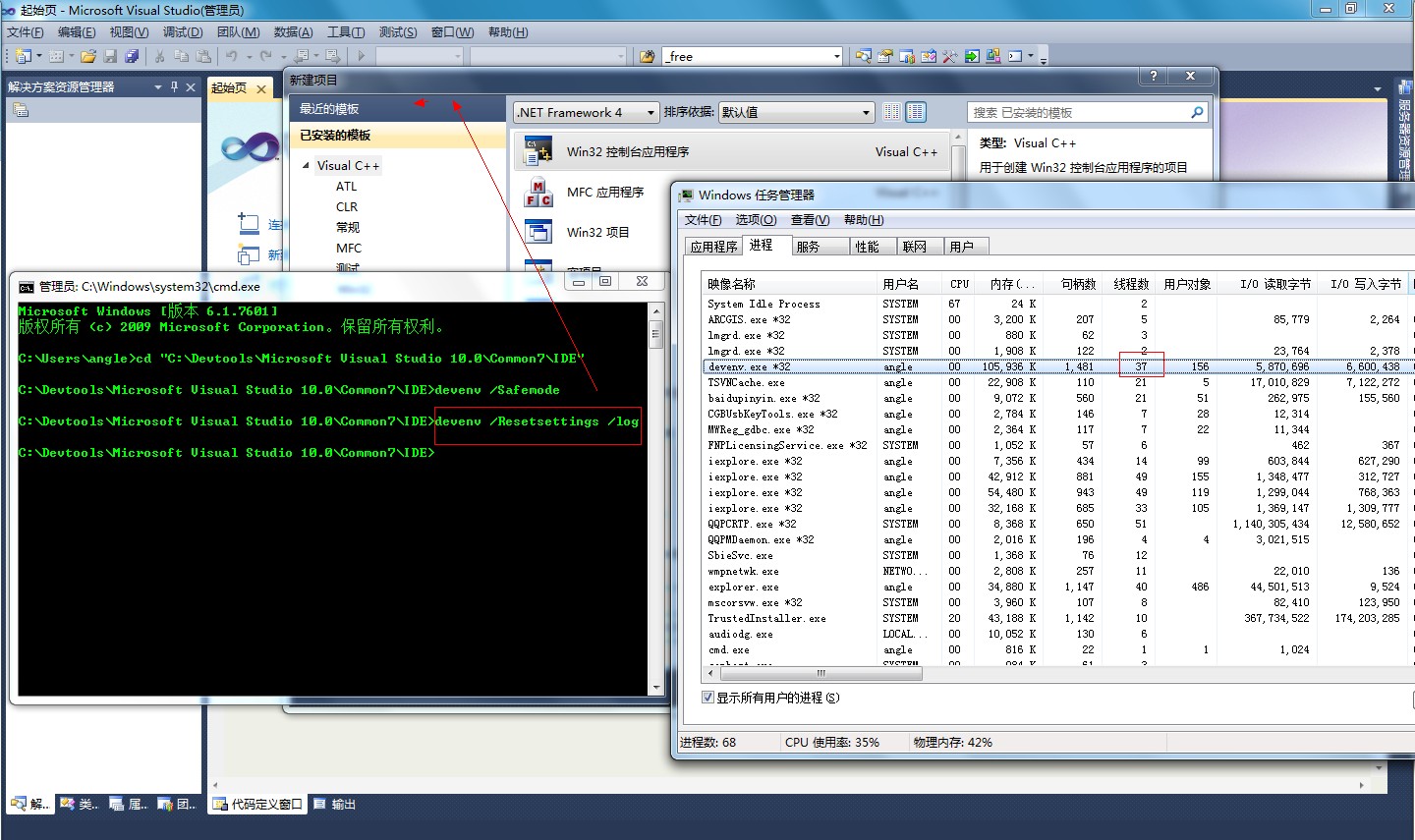Click the Cut scissors icon

pyautogui.click(x=159, y=56)
